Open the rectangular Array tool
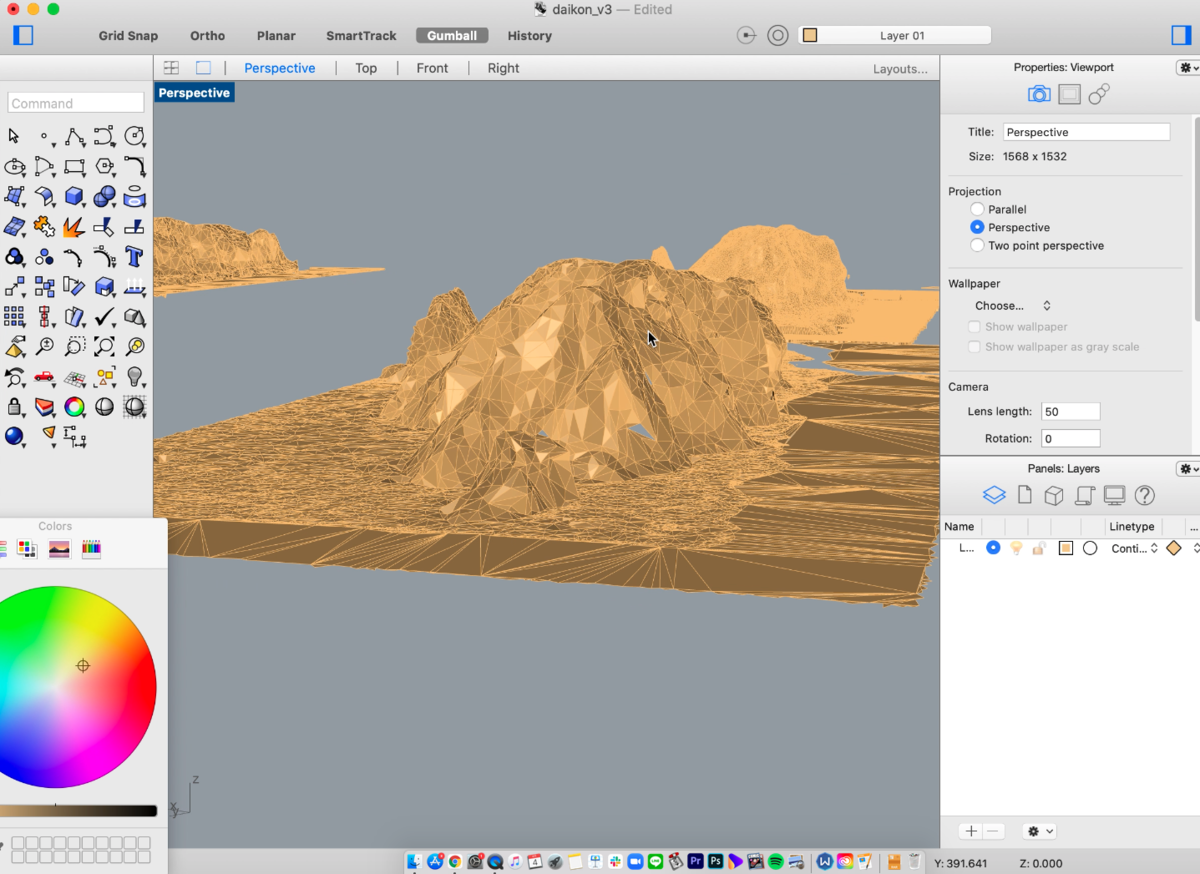The image size is (1200, 874). click(14, 317)
